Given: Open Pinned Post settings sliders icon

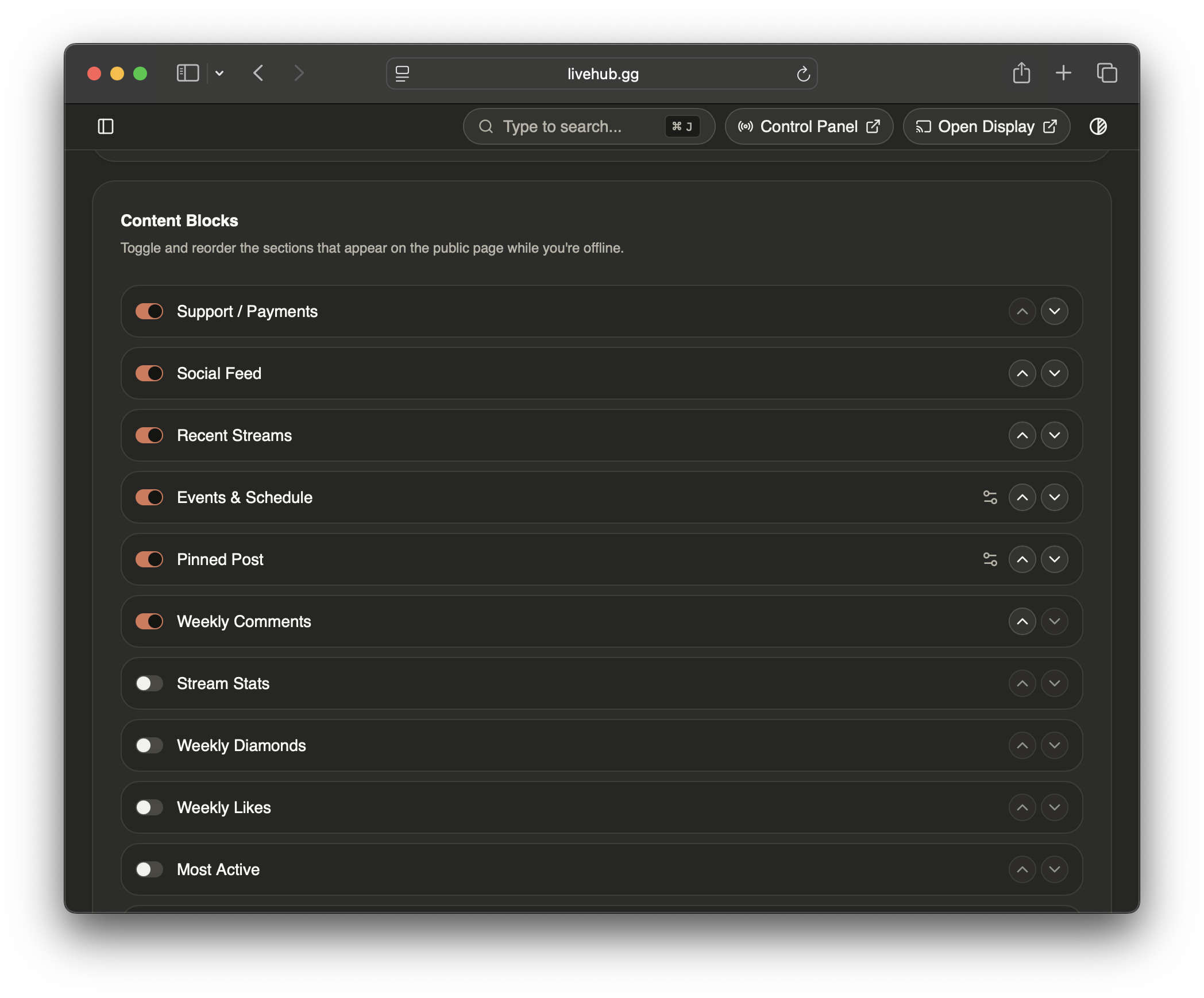Looking at the screenshot, I should coord(990,559).
